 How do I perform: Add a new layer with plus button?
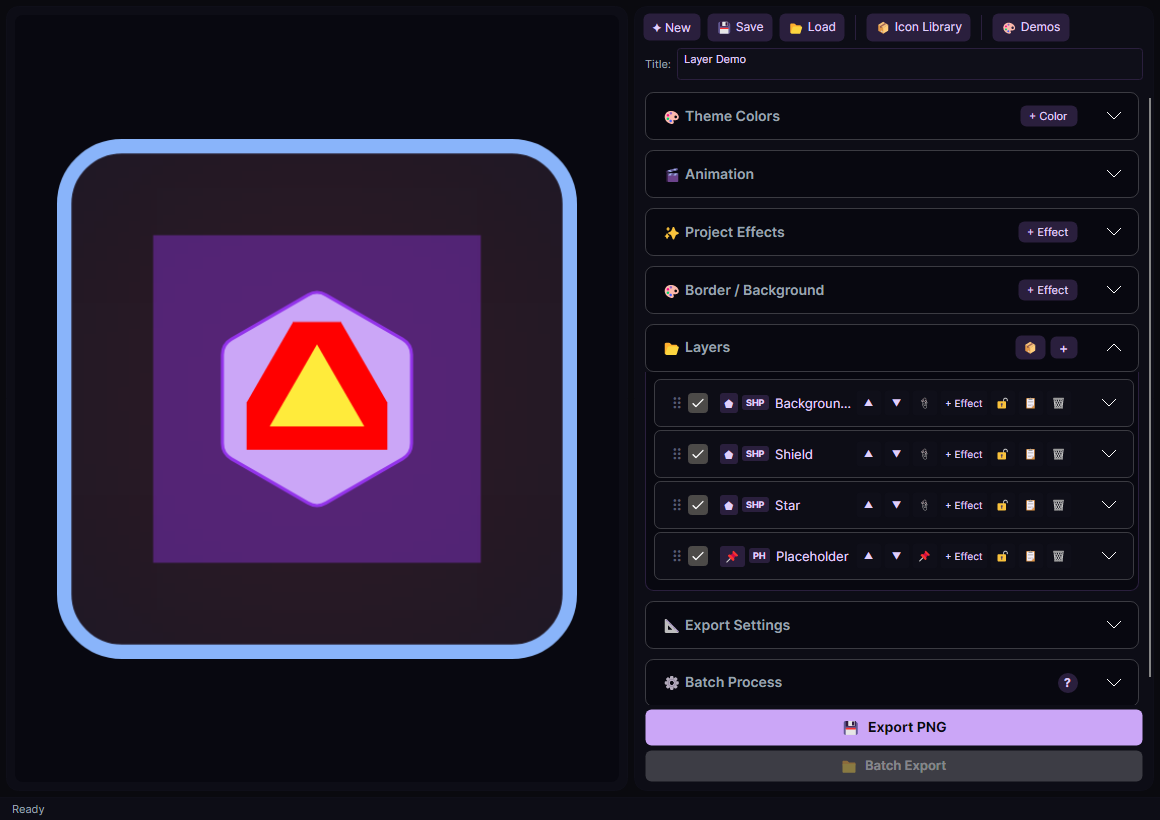[x=1063, y=348]
